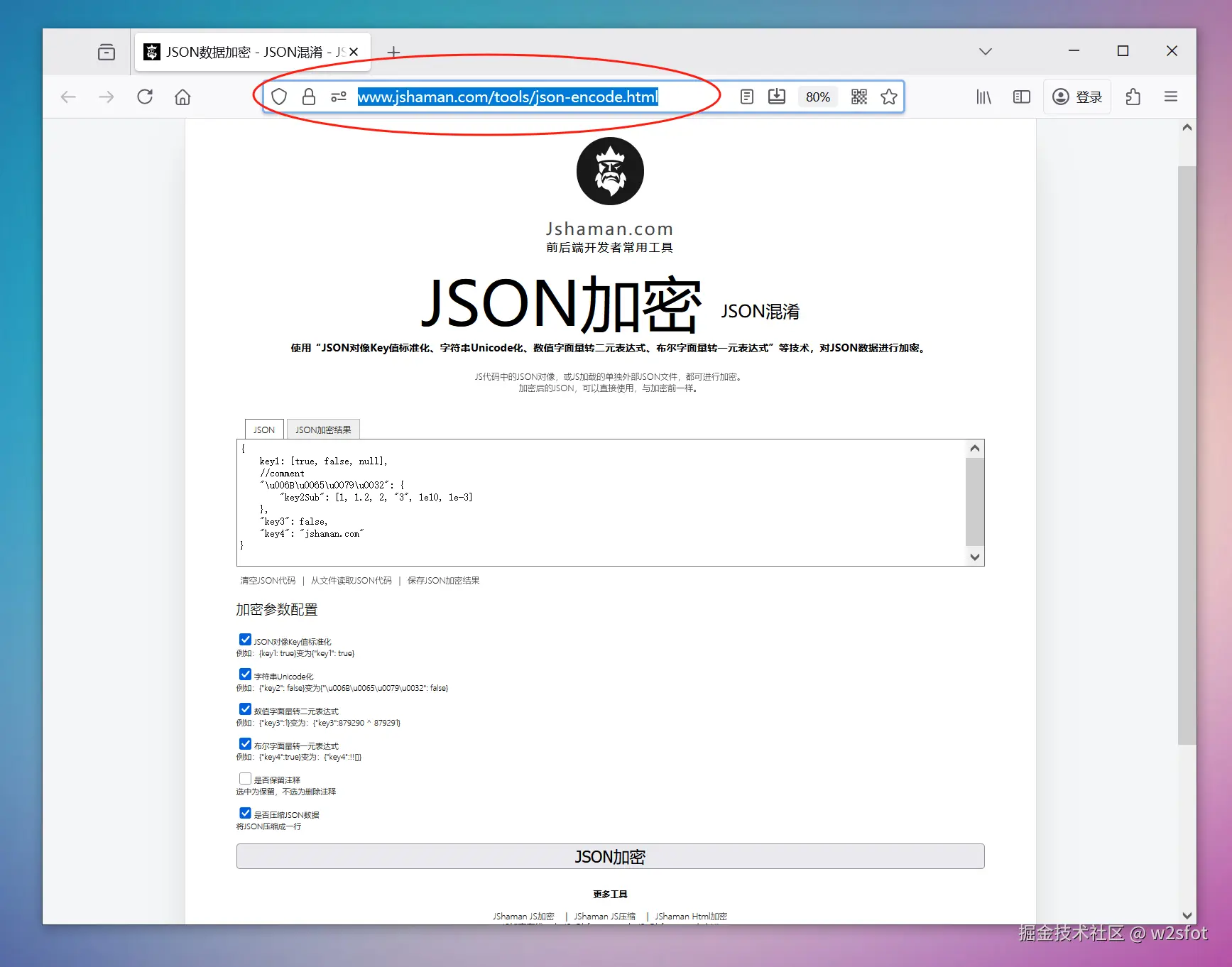This screenshot has width=1232, height=967.
Task: Open JShaman JS加密 link
Action: [x=523, y=916]
